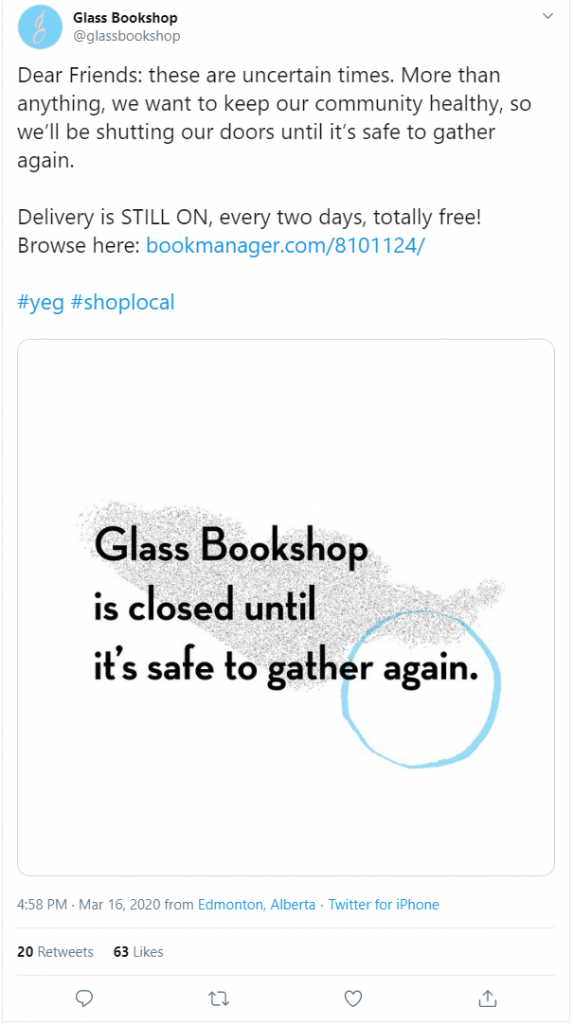573x1024 pixels.
Task: Click the @glassbookshop handle
Action: click(127, 36)
